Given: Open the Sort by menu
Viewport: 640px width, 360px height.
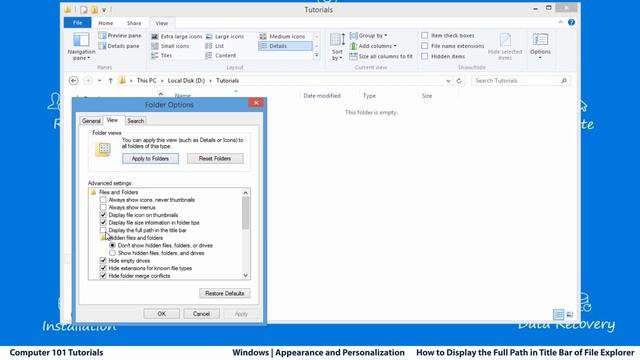Looking at the screenshot, I should pyautogui.click(x=337, y=47).
